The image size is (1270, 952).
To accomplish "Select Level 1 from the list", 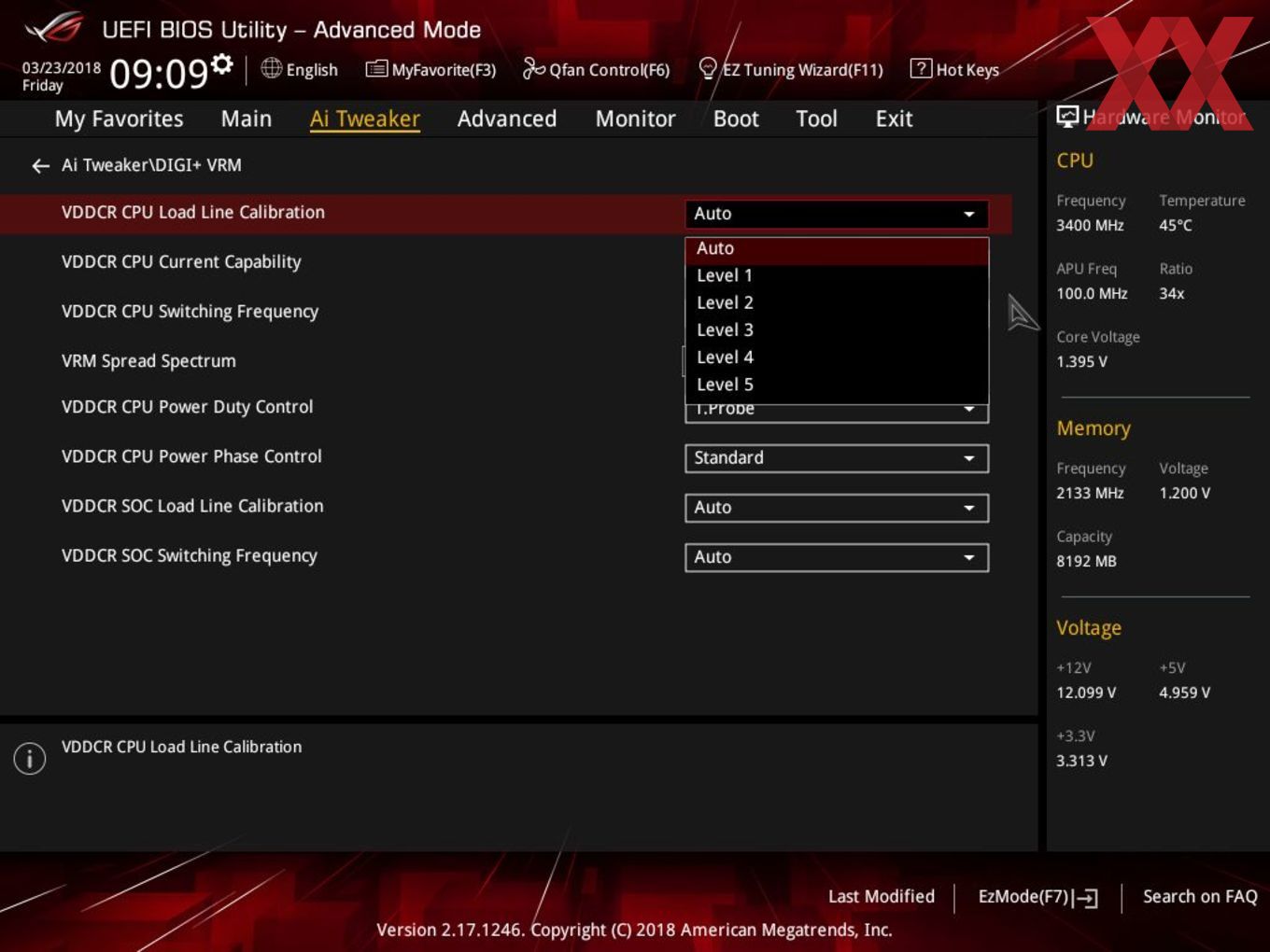I will [837, 276].
